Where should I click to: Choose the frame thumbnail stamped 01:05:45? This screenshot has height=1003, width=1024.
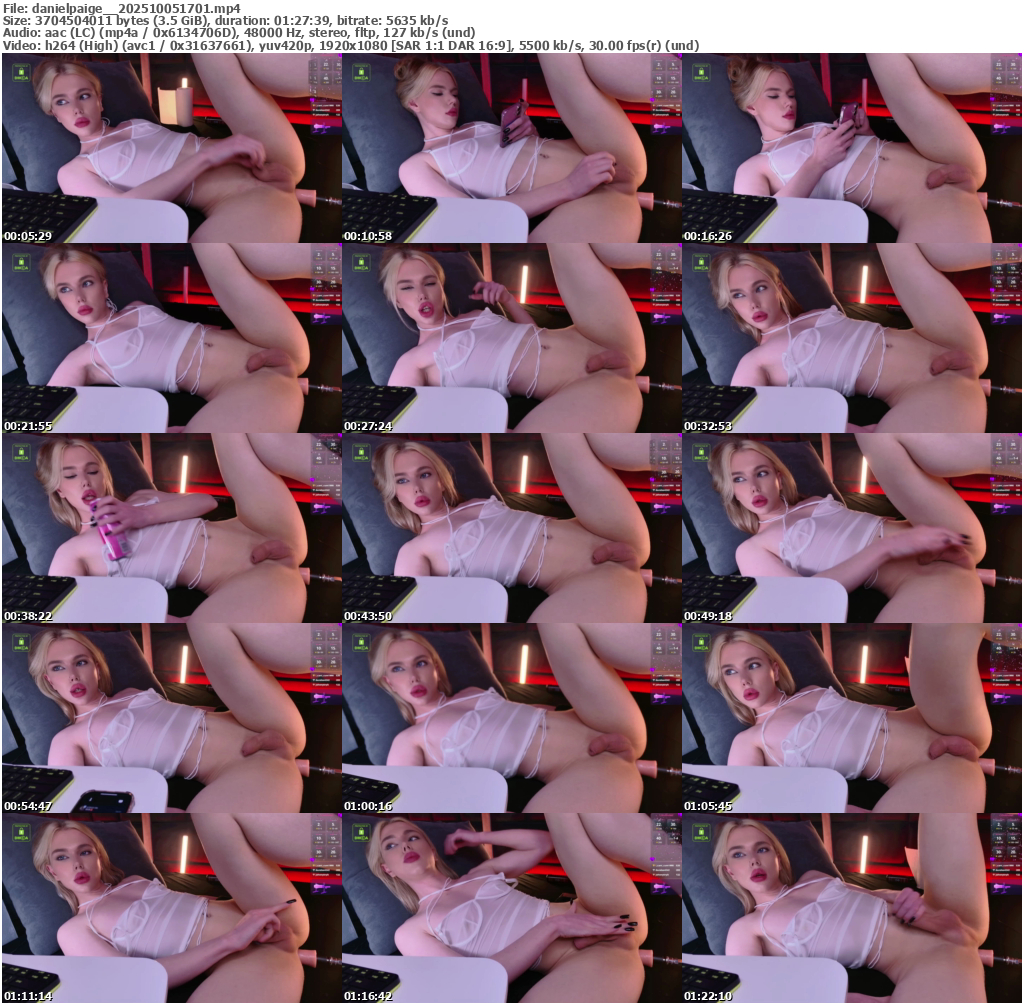(x=852, y=718)
